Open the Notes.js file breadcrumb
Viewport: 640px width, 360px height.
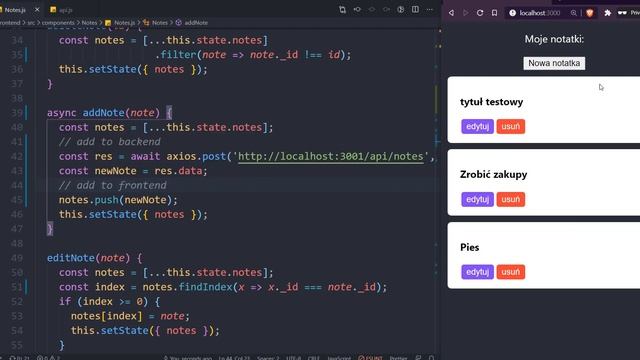click(120, 23)
